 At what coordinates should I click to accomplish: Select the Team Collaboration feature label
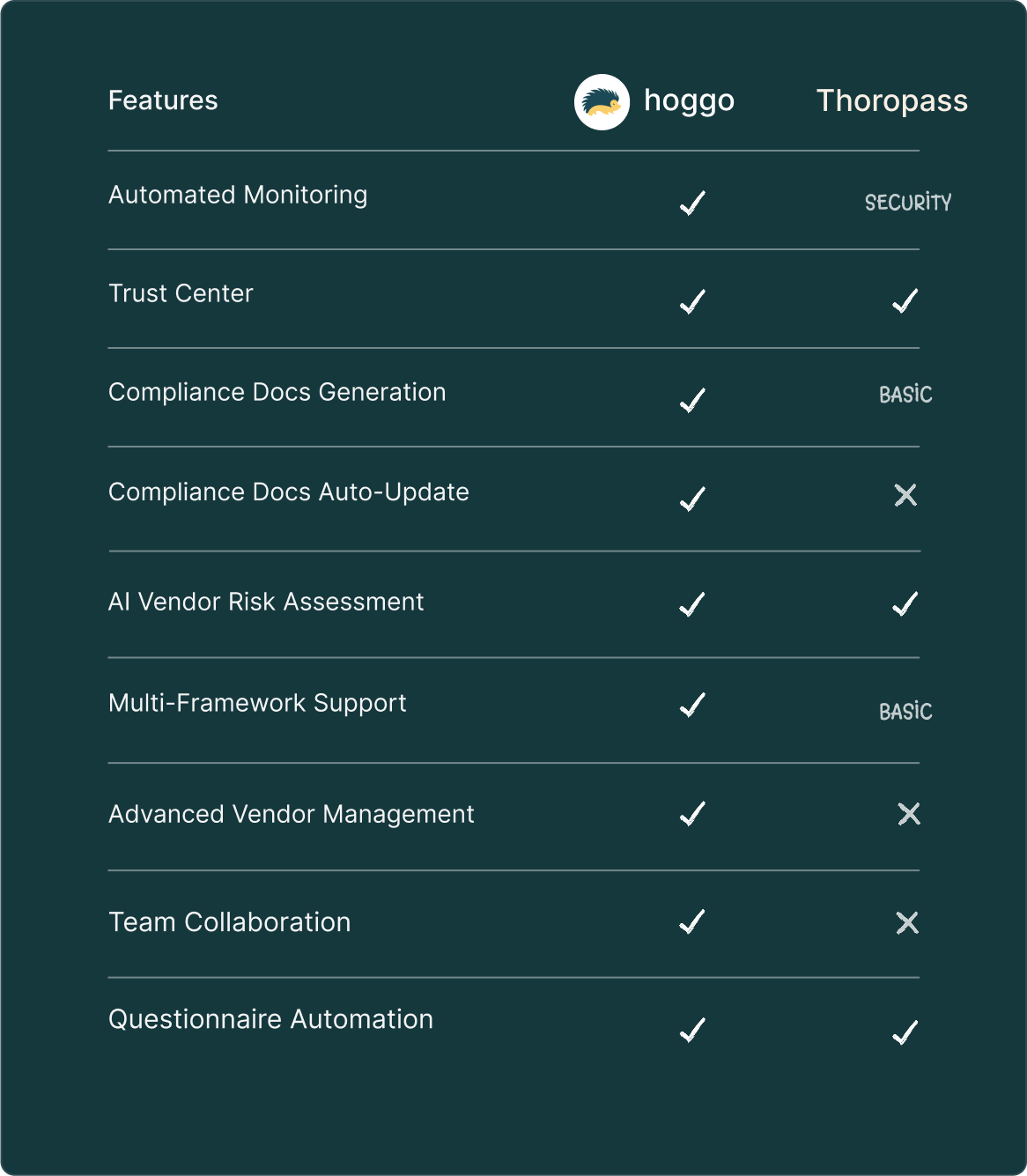[x=230, y=922]
